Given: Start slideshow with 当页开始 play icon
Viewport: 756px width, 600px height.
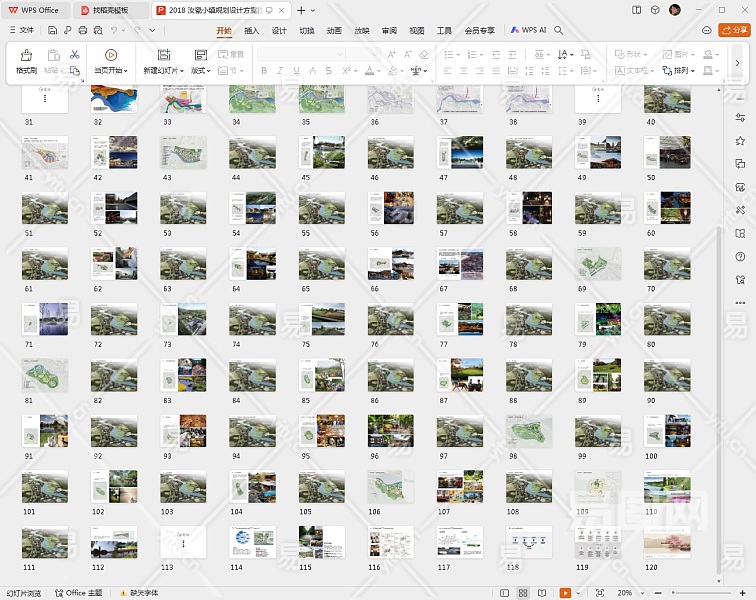Looking at the screenshot, I should (x=110, y=55).
